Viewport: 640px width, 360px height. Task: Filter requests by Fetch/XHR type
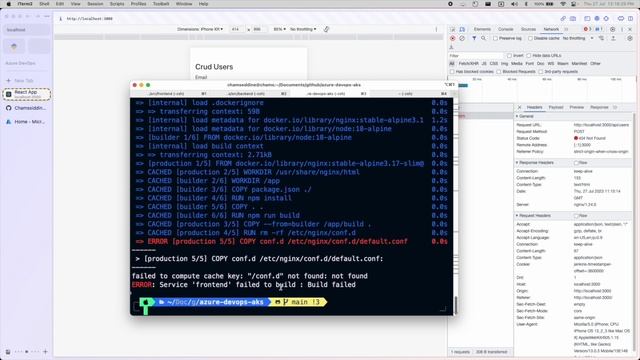point(468,64)
